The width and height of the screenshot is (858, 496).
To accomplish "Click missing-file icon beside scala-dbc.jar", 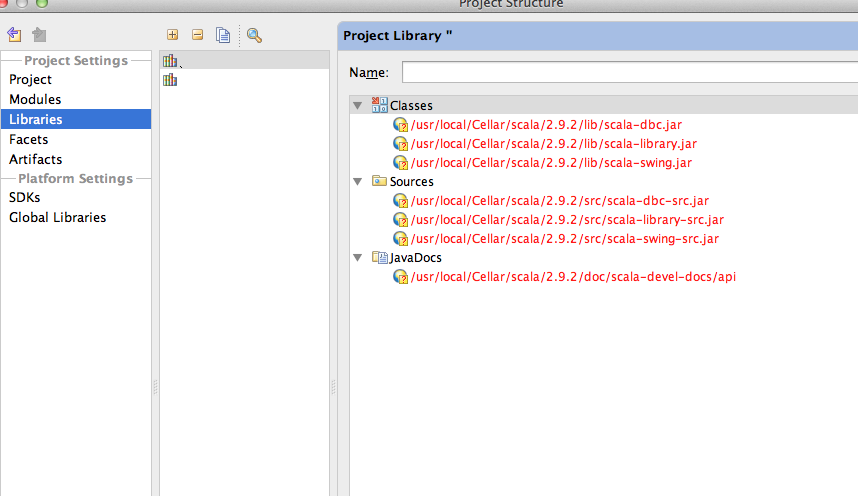I will (401, 125).
